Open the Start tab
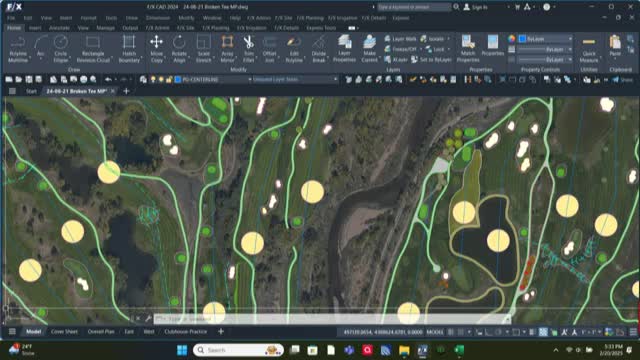Screen dimensions: 640x360 coord(31,91)
